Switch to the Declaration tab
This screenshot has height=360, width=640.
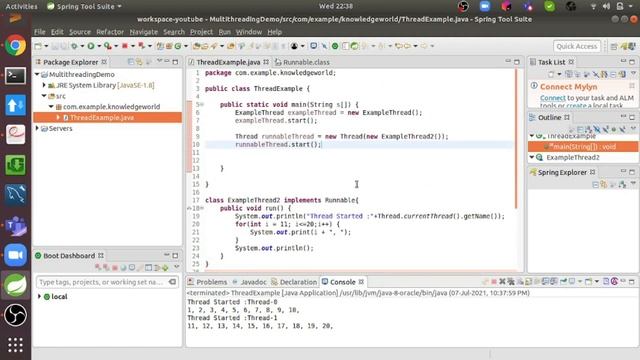tap(294, 282)
